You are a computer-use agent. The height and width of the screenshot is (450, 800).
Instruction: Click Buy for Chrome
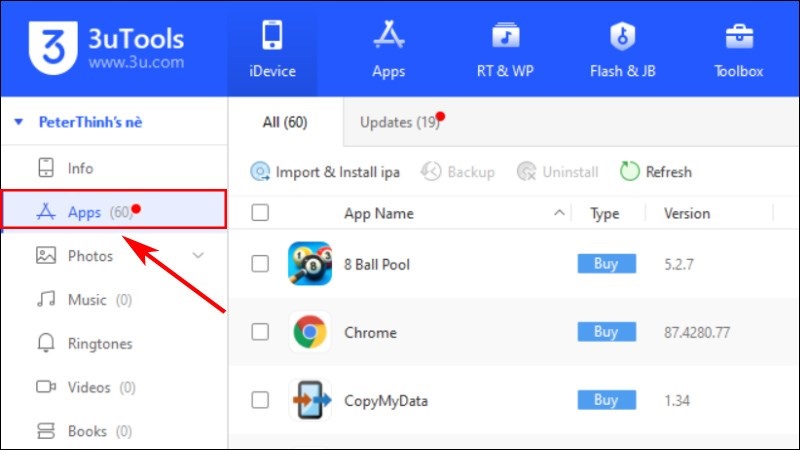tap(607, 332)
